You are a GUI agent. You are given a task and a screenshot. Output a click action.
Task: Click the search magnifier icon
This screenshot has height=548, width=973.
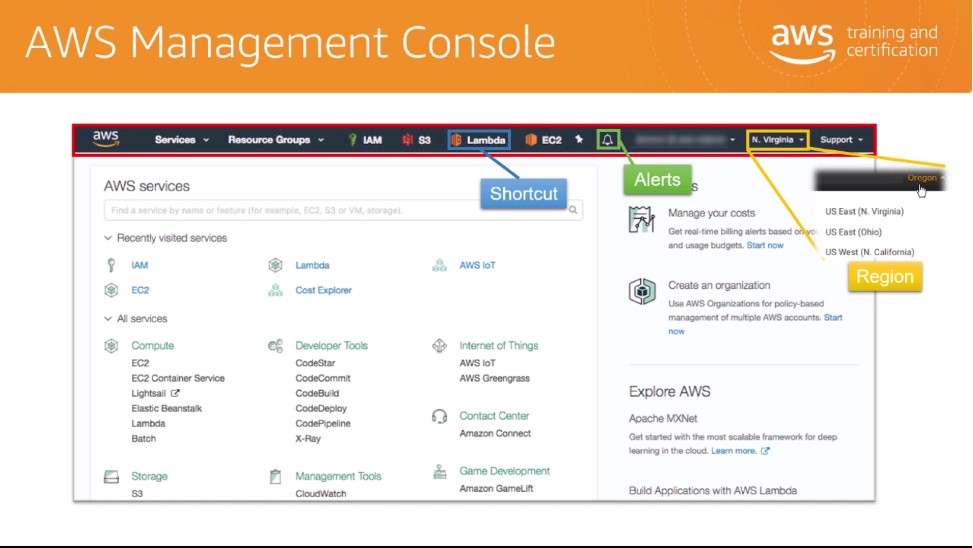573,210
